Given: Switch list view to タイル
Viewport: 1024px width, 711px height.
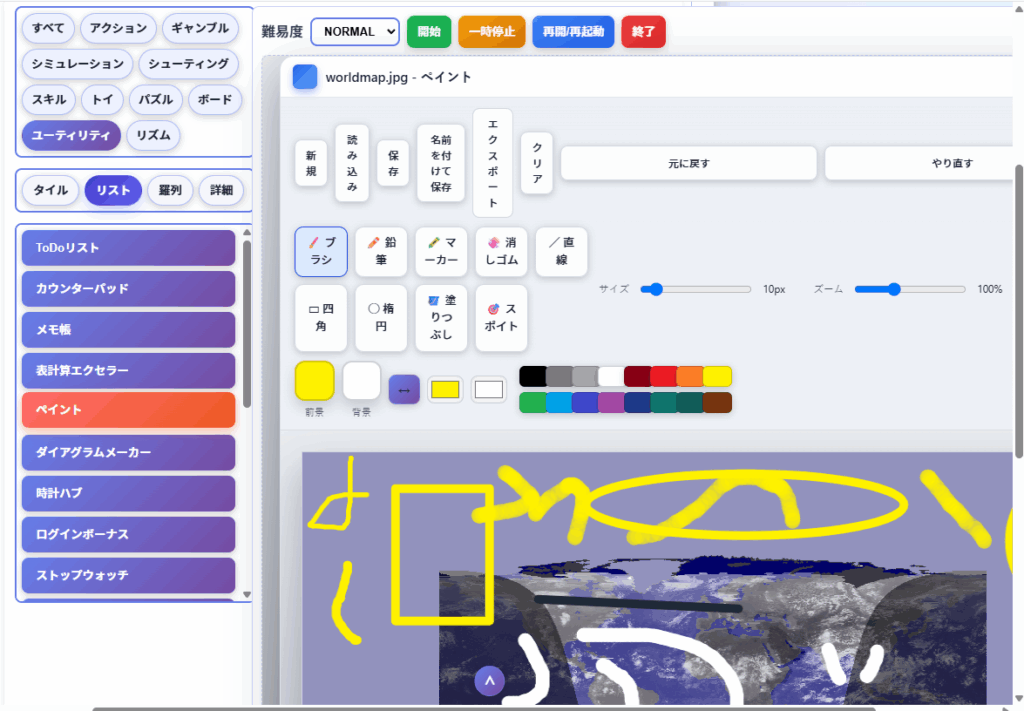Looking at the screenshot, I should pos(51,190).
